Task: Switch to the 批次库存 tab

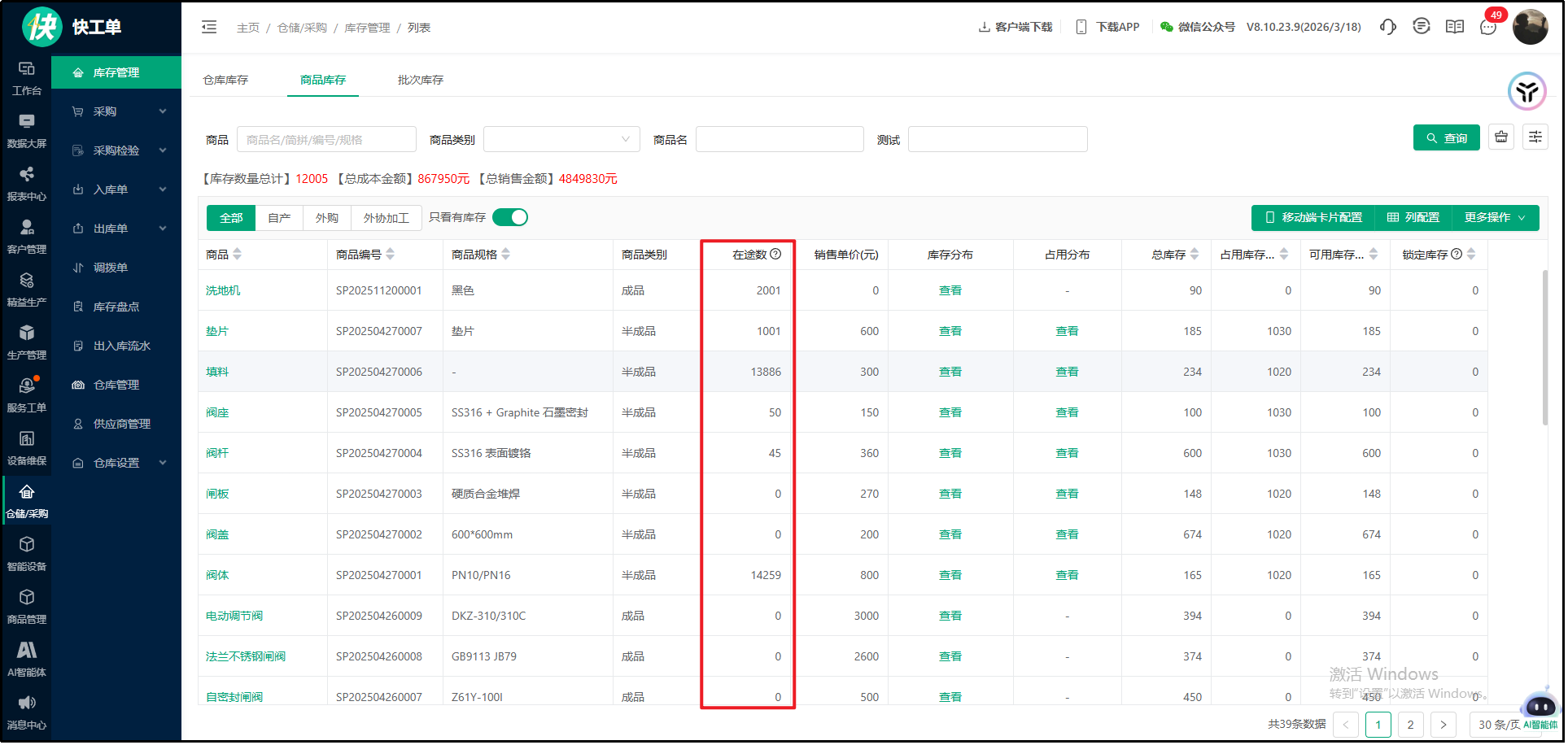Action: click(420, 80)
